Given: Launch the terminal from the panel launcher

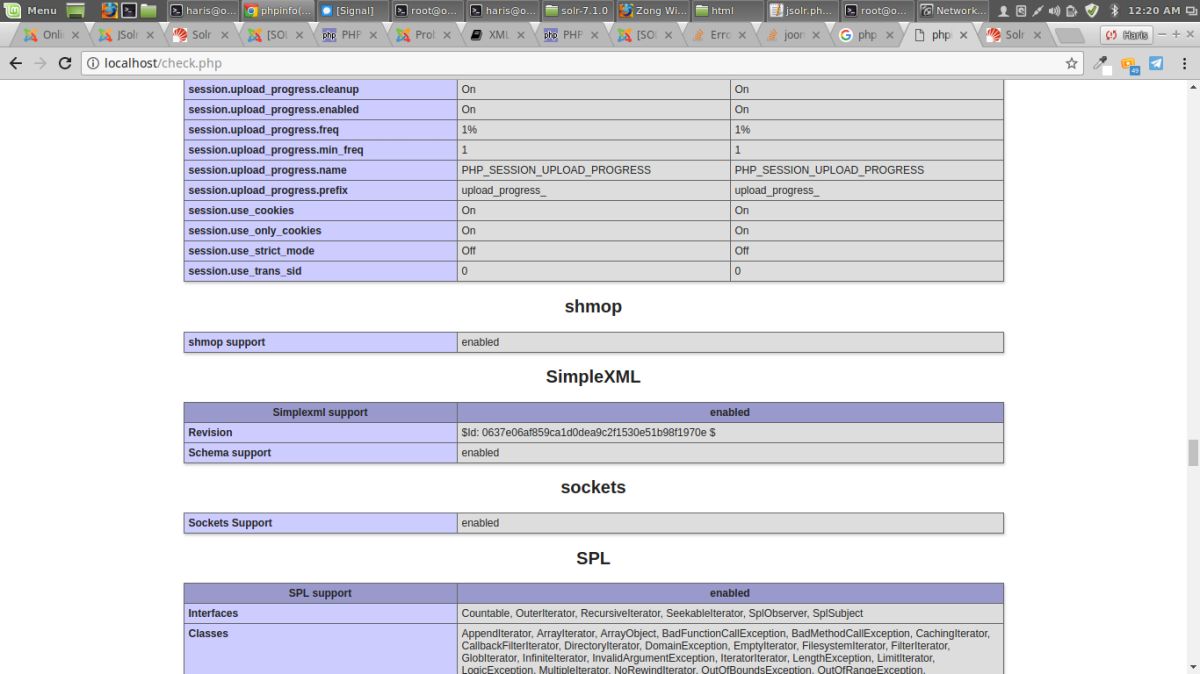Looking at the screenshot, I should [x=128, y=10].
